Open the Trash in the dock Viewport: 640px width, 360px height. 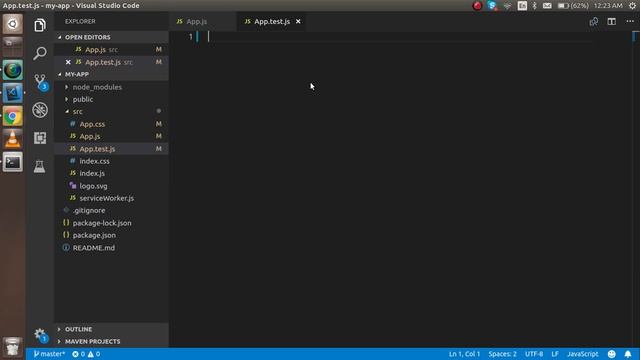(x=13, y=347)
